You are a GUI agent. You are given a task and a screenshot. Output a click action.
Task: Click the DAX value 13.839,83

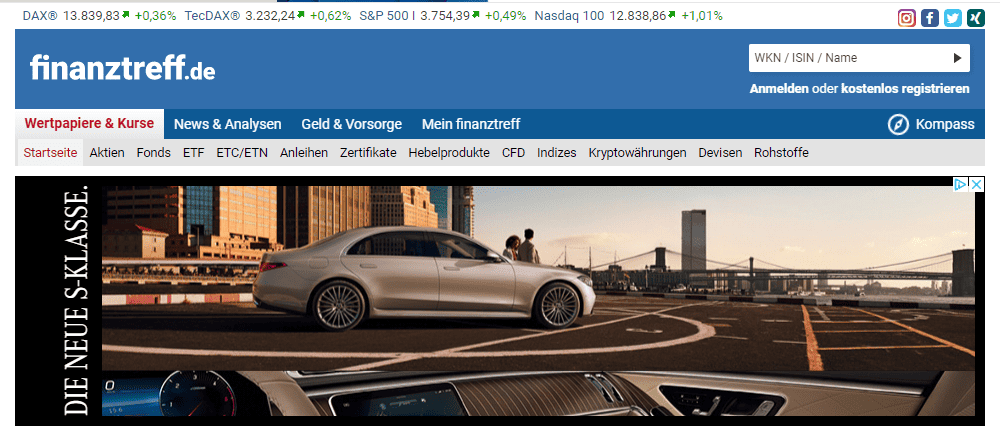point(91,16)
